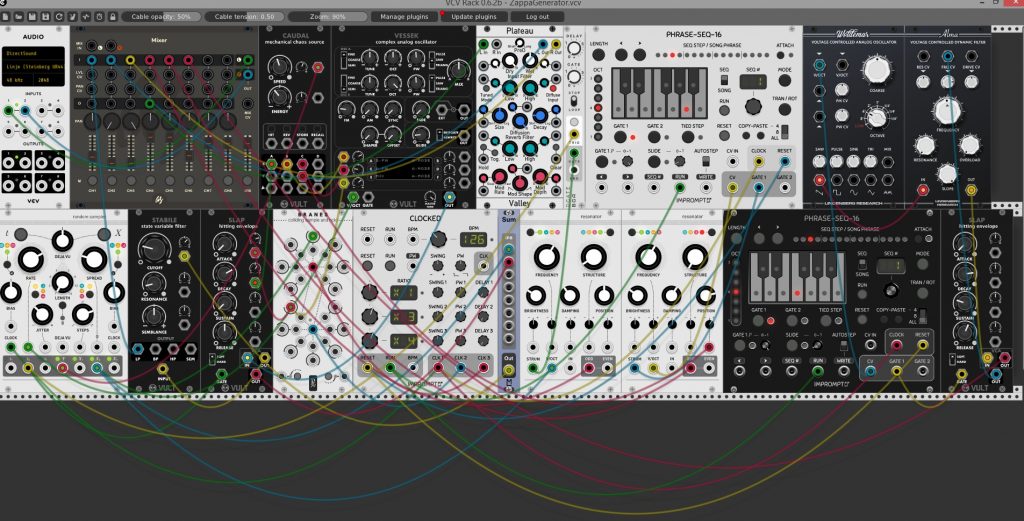The height and width of the screenshot is (521, 1024).
Task: Click RESET button on top PHRASE-SEQ-16
Action: (x=724, y=136)
